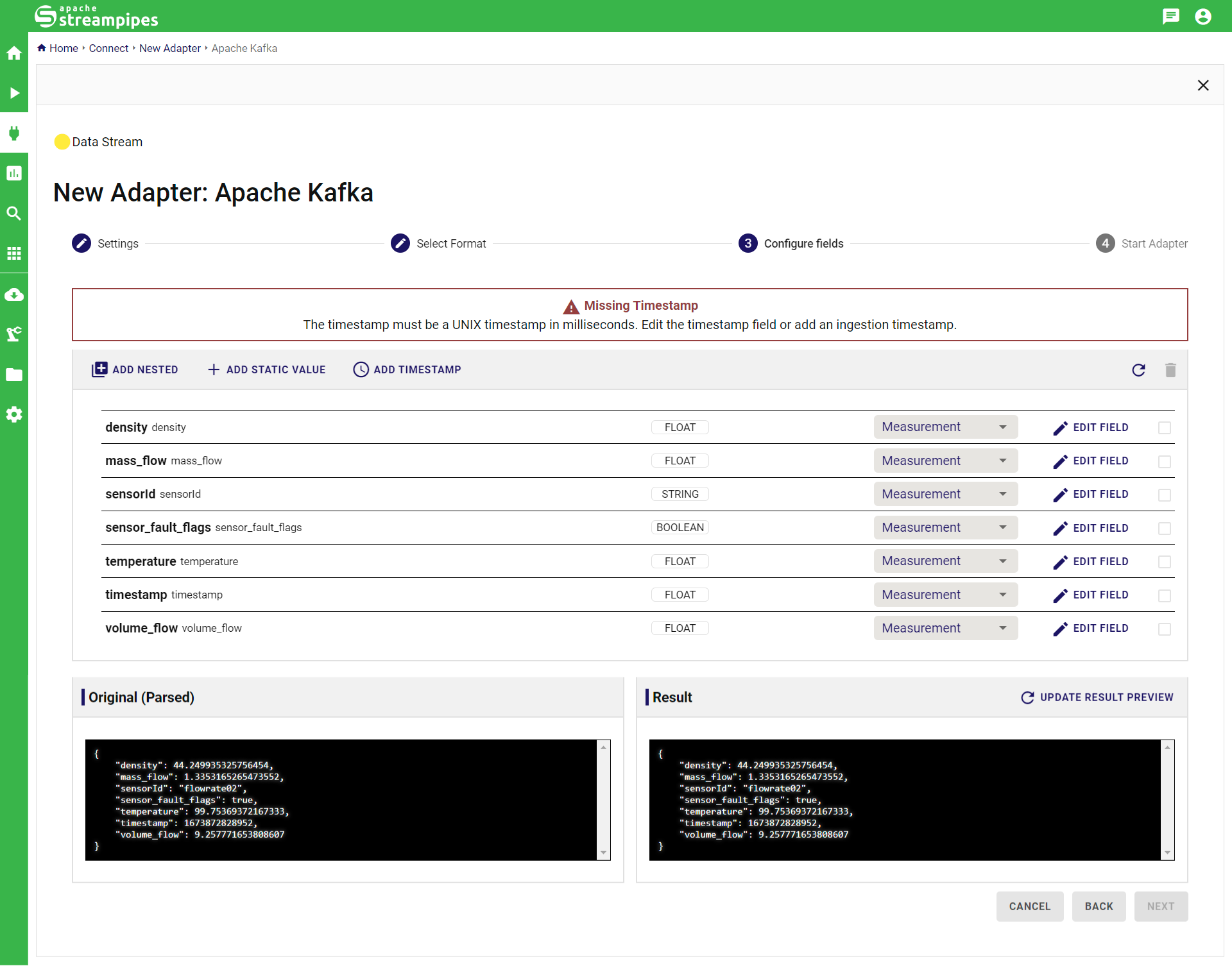Open the user account icon
The image size is (1232, 966).
1203,16
